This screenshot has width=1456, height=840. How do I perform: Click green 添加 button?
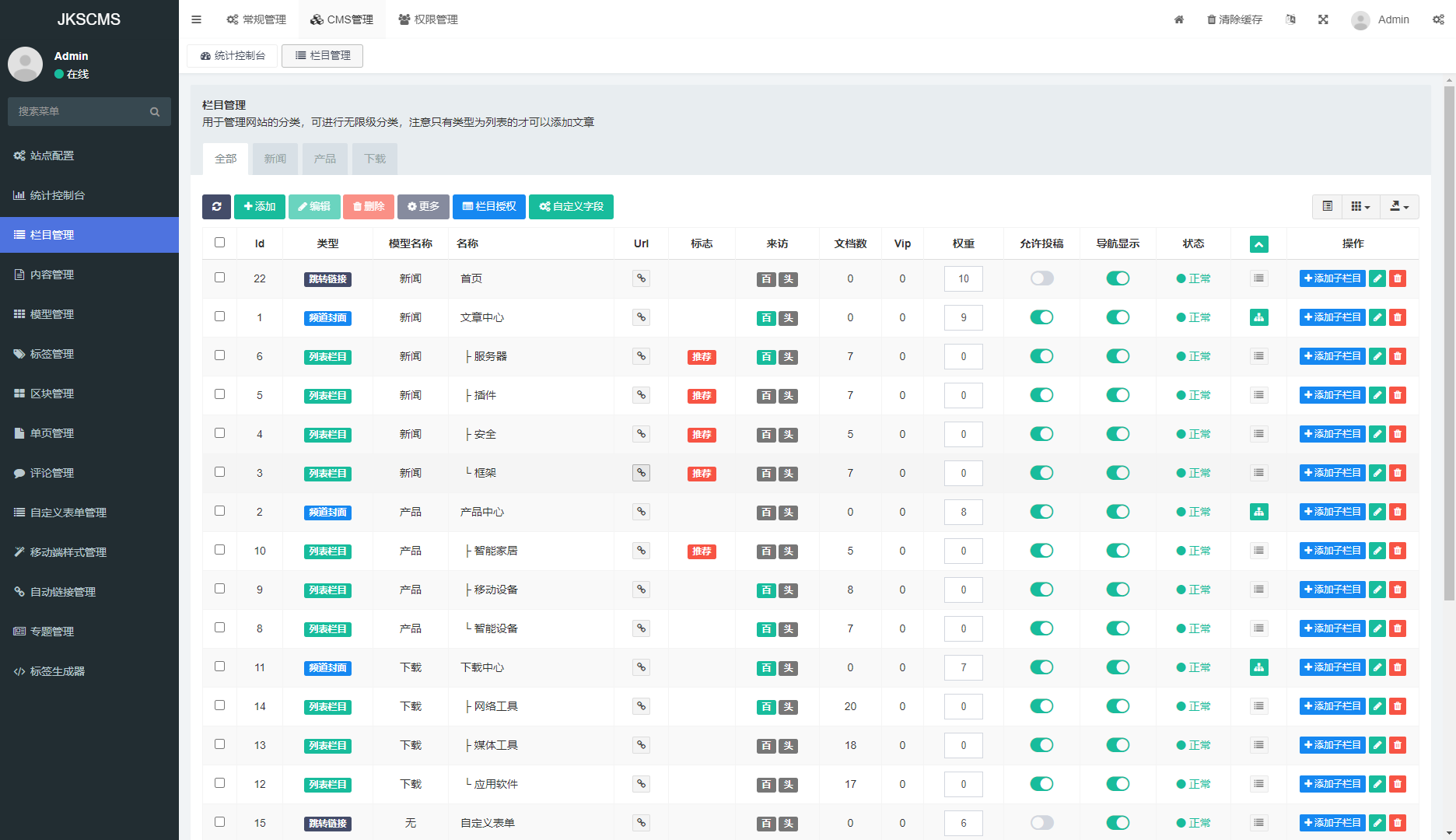click(260, 206)
